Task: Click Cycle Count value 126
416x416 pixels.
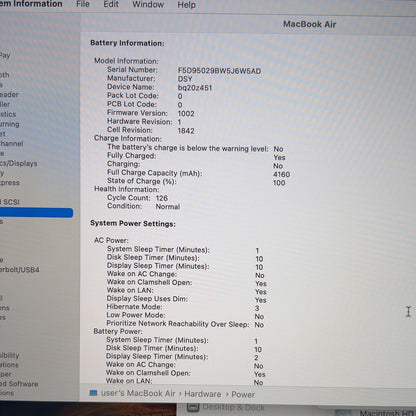Action: coord(162,198)
